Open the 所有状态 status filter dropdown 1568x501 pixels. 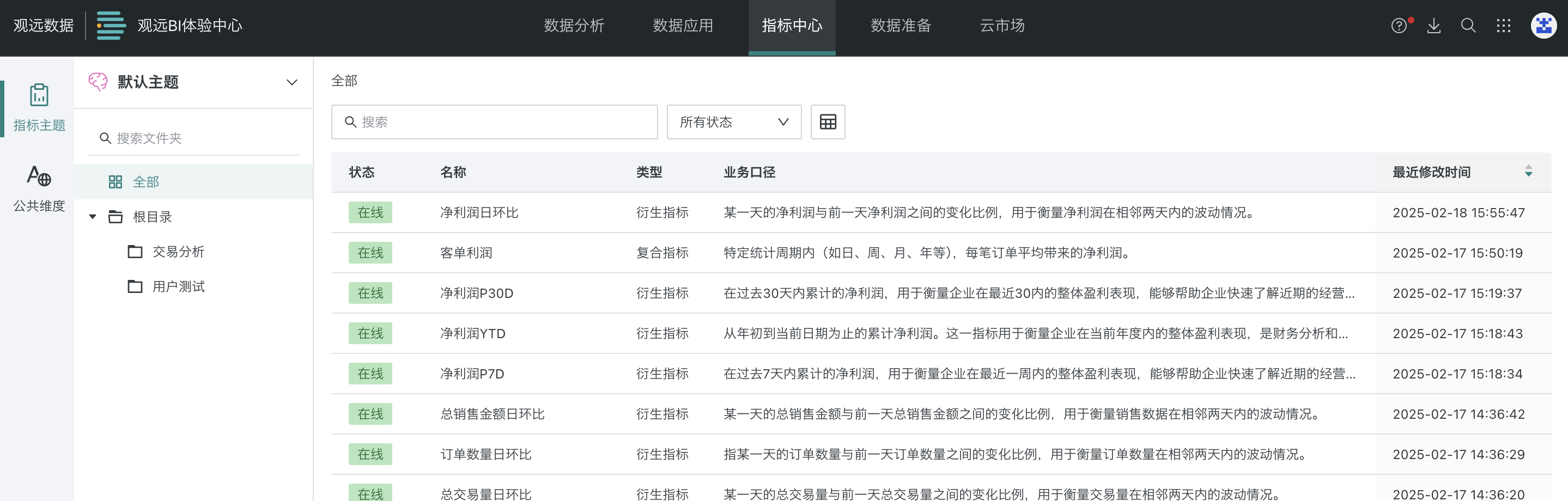point(734,122)
